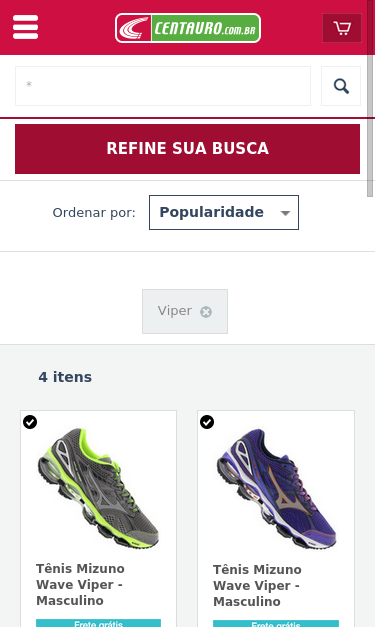Click Frete grátis badge on second product
The height and width of the screenshot is (627, 375).
point(276,624)
